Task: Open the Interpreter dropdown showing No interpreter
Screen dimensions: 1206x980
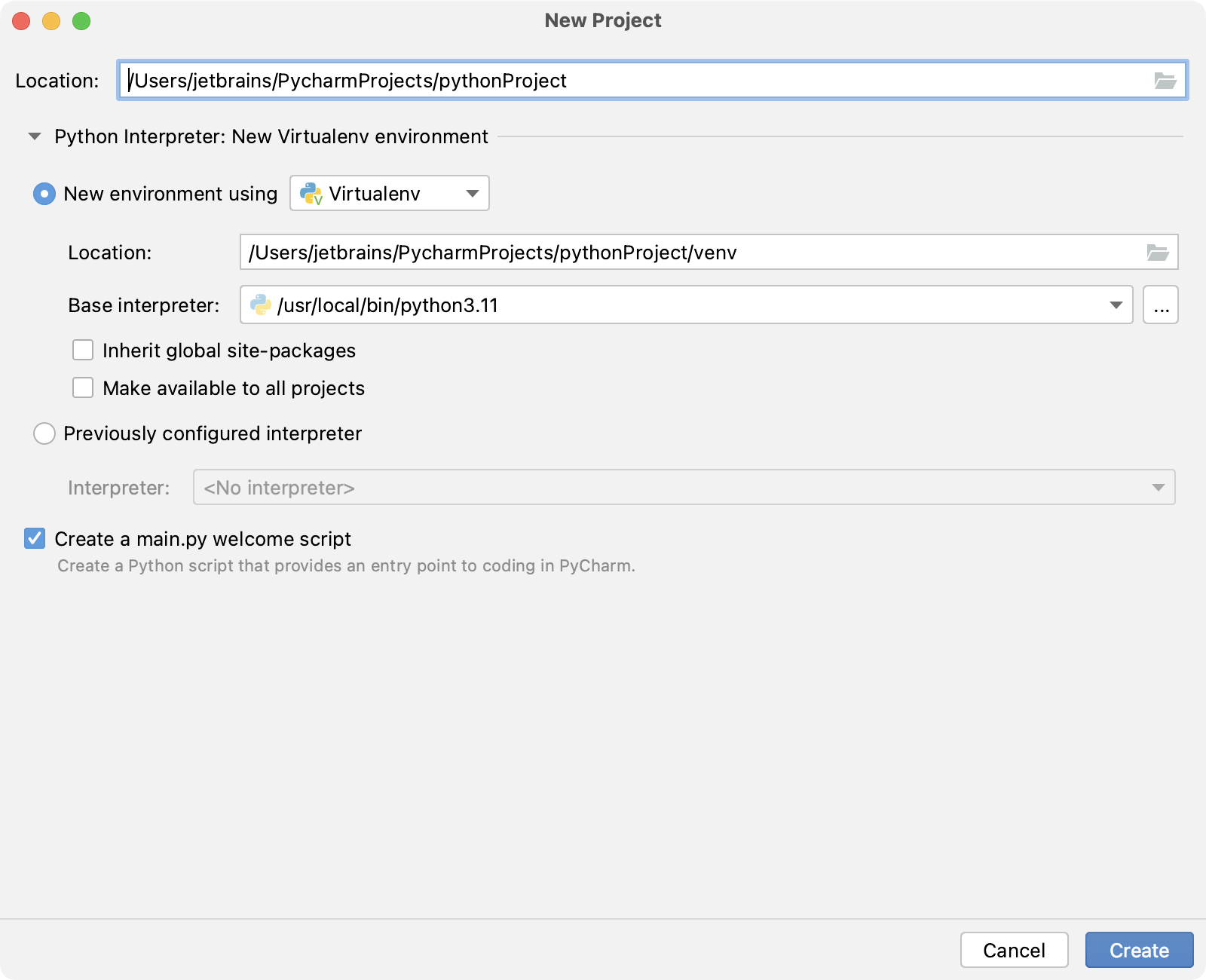Action: tap(1159, 487)
